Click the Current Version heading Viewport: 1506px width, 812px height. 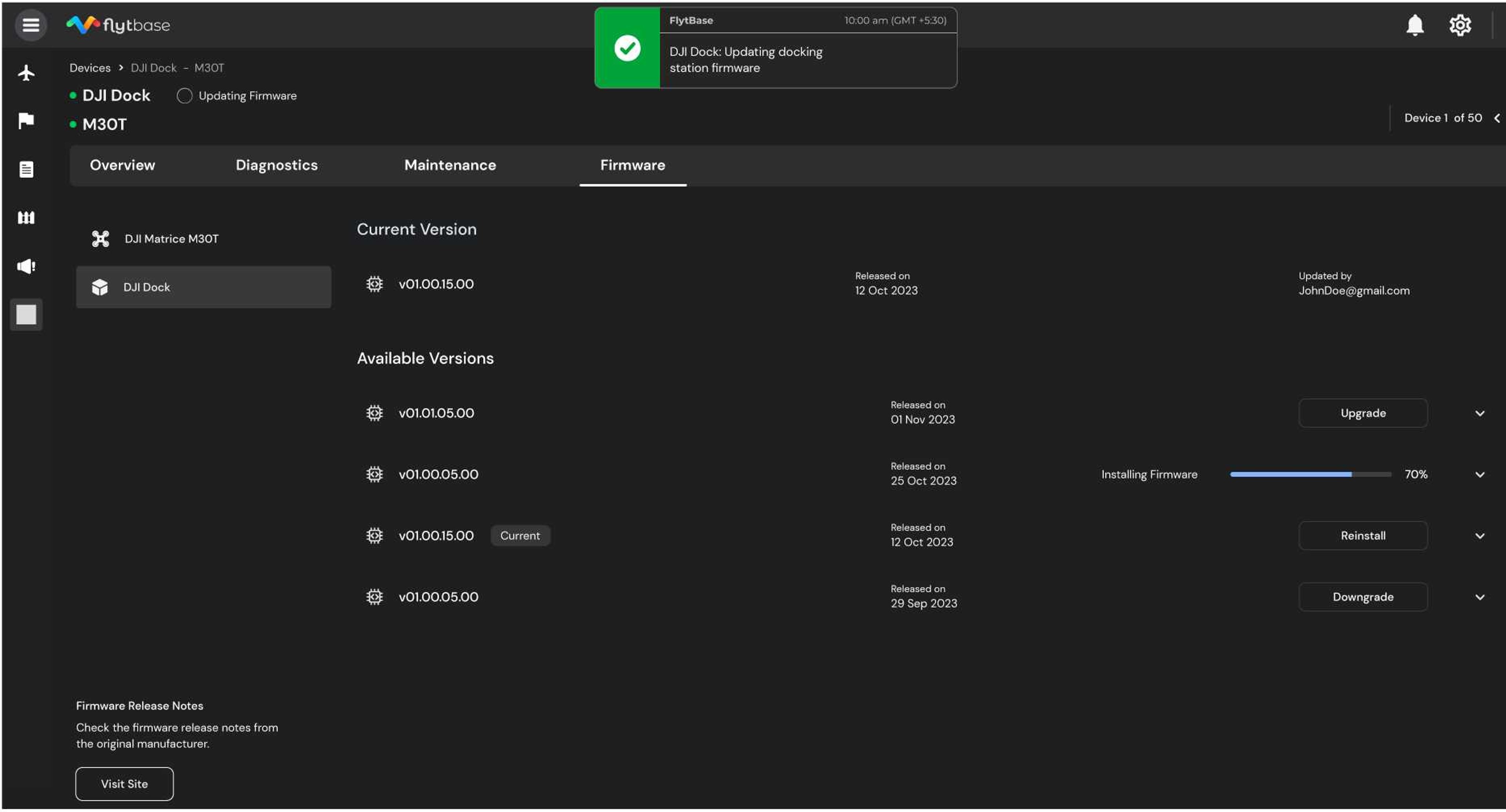tap(417, 230)
